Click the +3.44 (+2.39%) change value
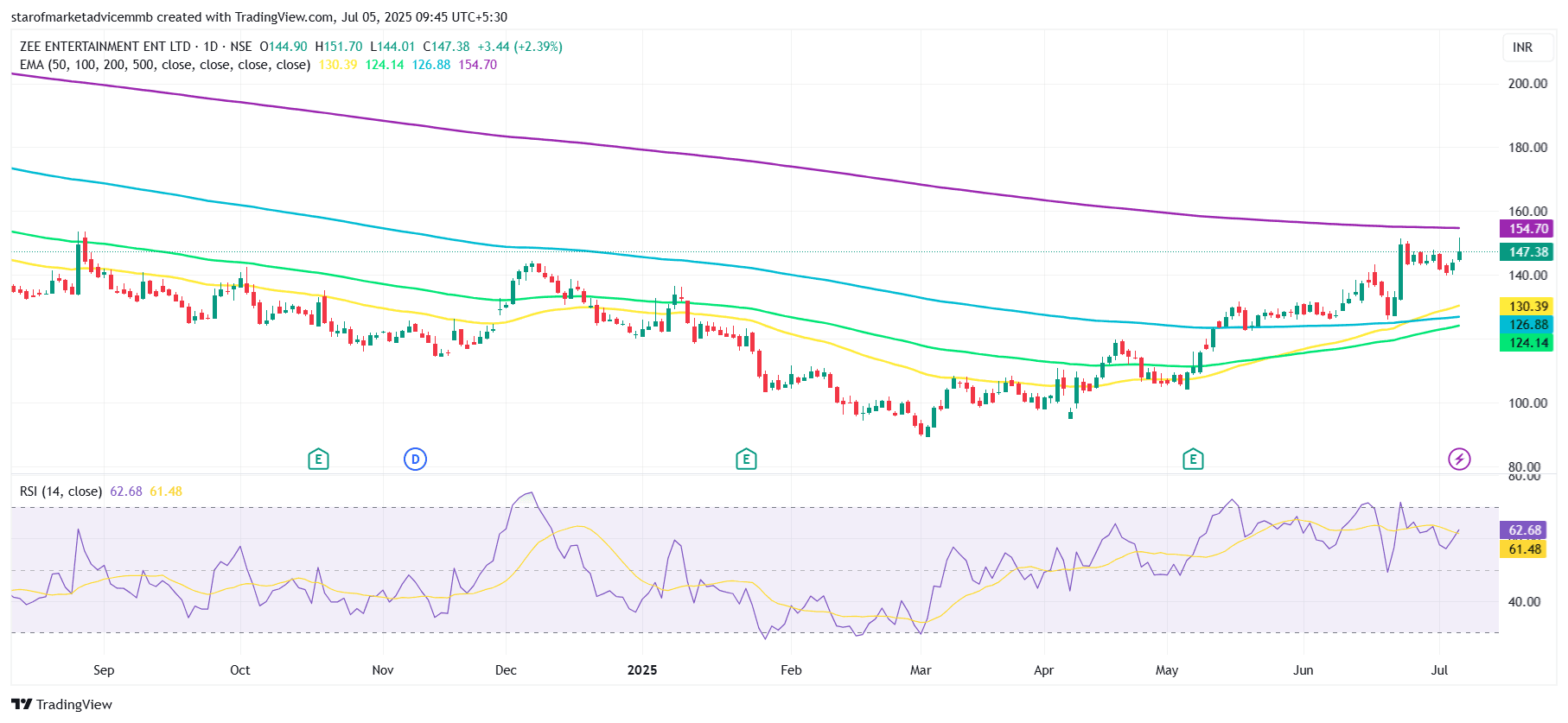The image size is (1568, 723). click(519, 47)
